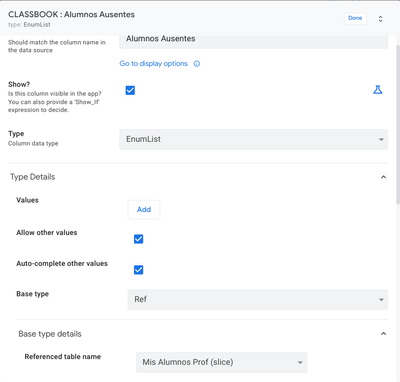Click the CLASSBOOK : Alumnos Ausentes title
The image size is (400, 382).
click(71, 15)
